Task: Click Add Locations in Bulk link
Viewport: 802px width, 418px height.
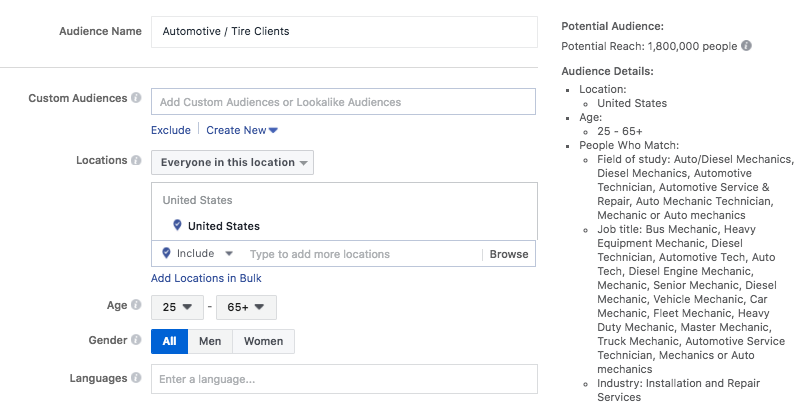Action: [206, 278]
